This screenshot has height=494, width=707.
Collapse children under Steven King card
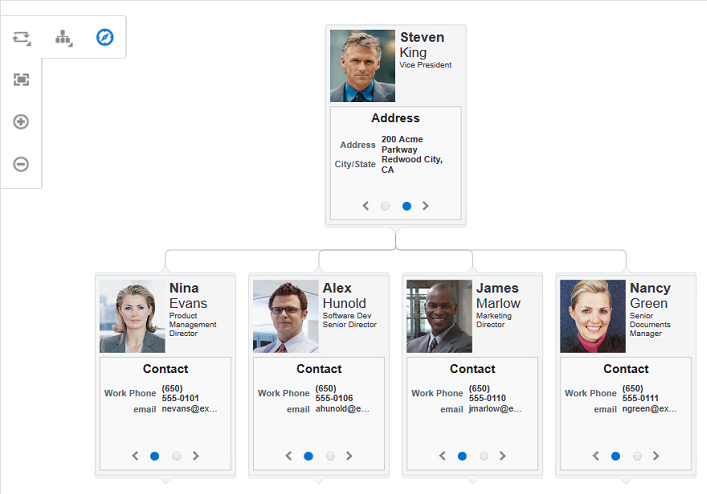(395, 229)
